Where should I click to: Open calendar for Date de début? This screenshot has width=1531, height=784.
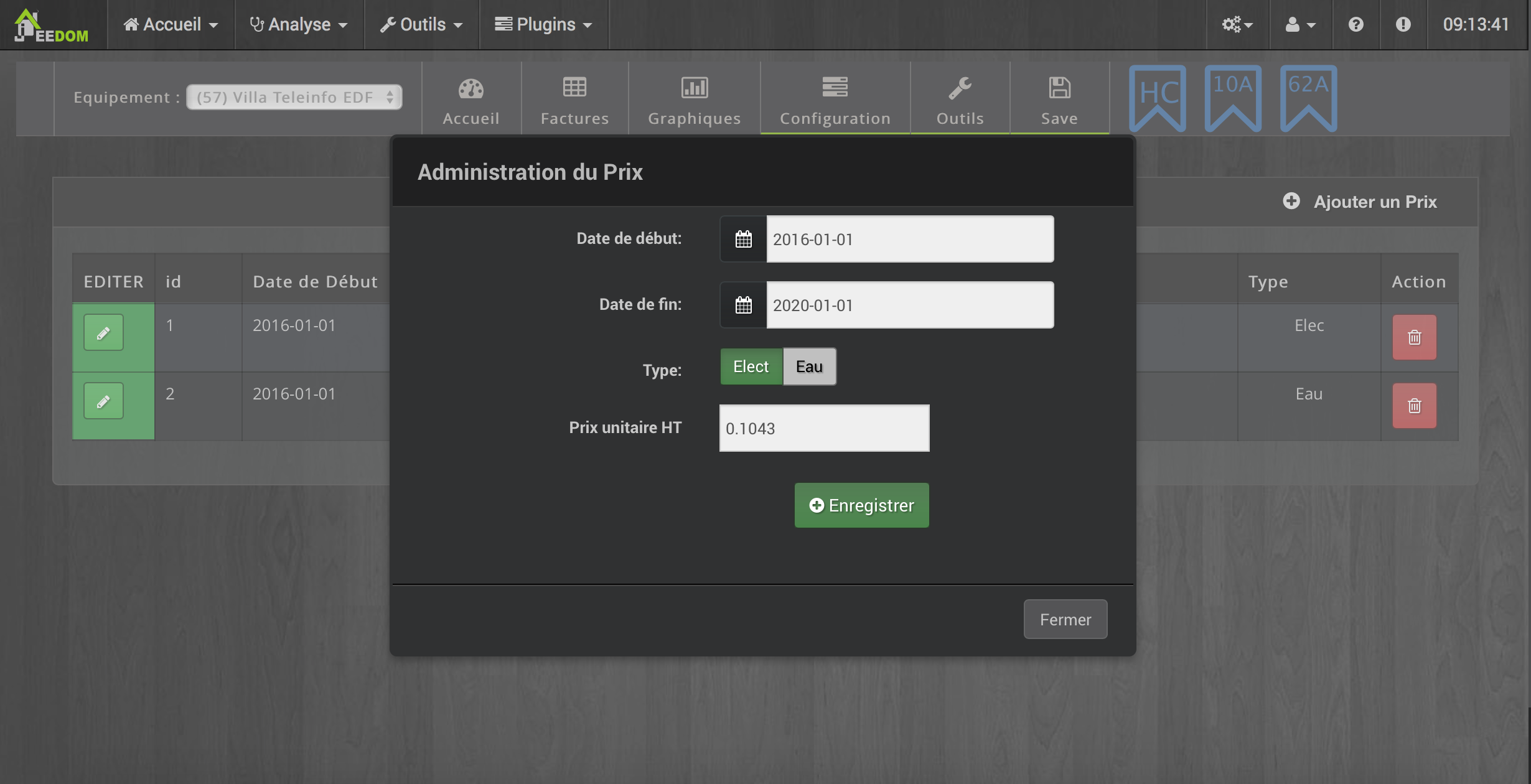(743, 239)
